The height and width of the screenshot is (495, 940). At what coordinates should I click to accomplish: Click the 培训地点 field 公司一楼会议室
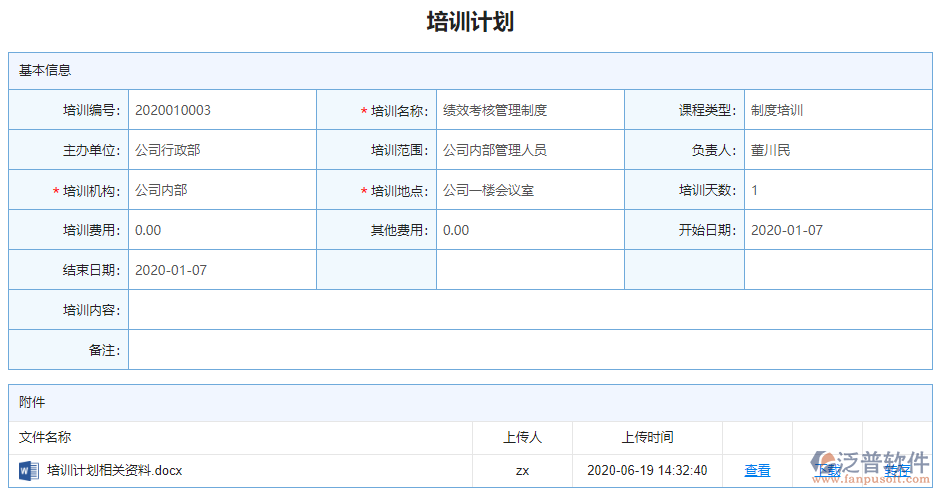coord(531,190)
